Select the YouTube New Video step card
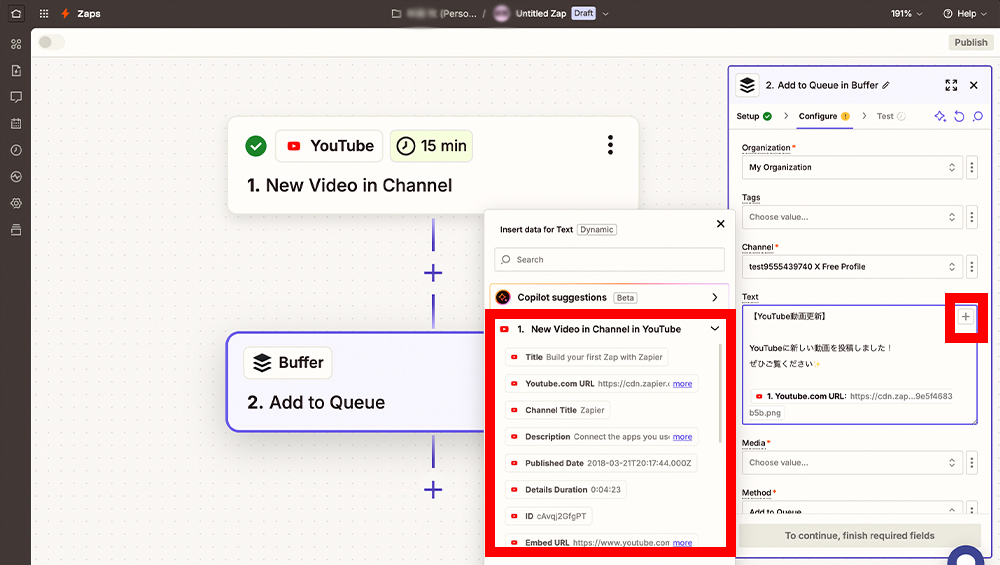The width and height of the screenshot is (1000, 565). point(433,165)
